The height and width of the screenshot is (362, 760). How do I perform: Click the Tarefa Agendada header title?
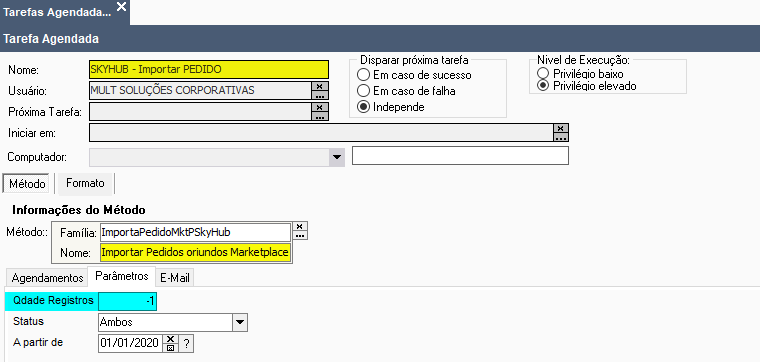51,39
